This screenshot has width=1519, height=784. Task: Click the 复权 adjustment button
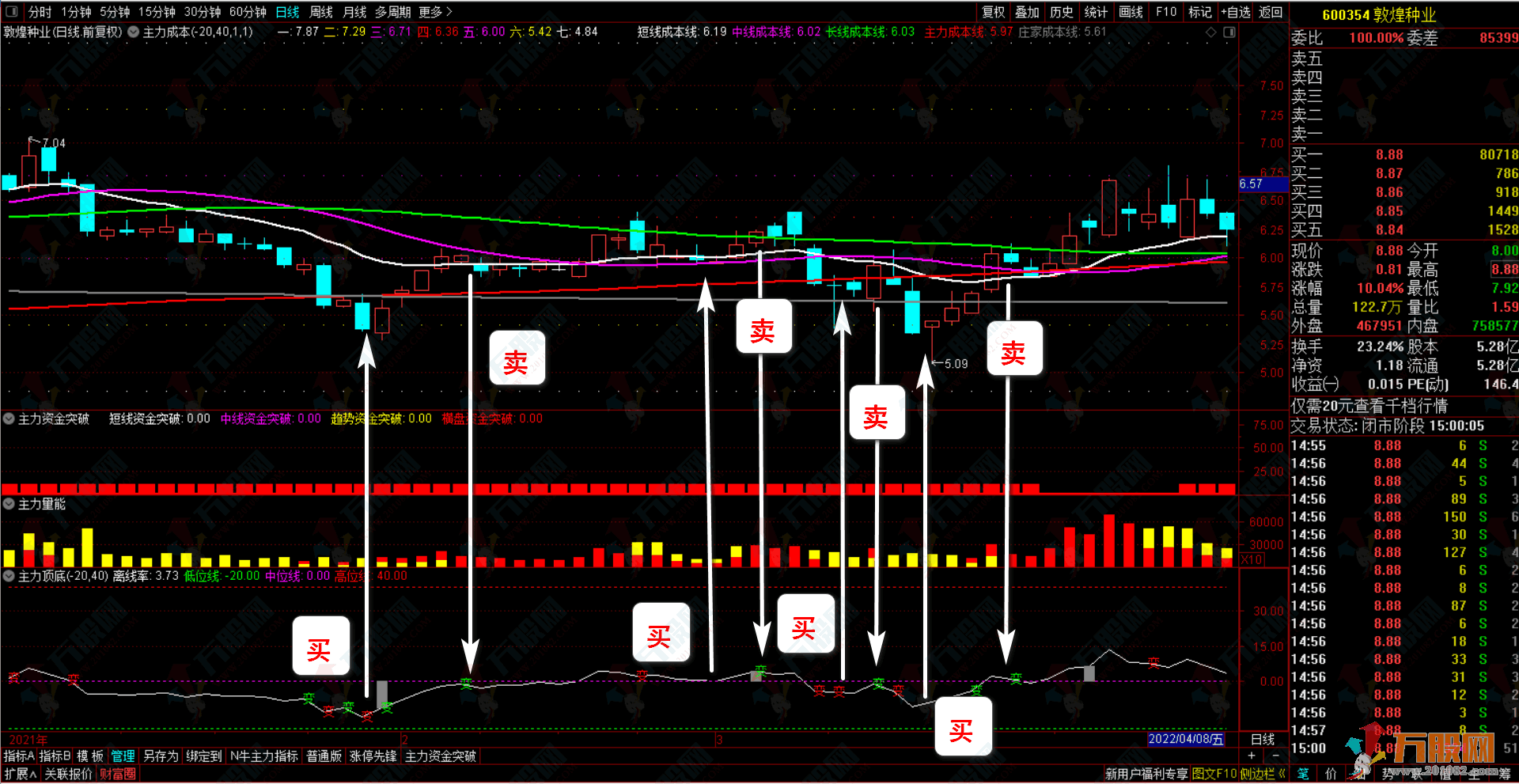click(993, 12)
